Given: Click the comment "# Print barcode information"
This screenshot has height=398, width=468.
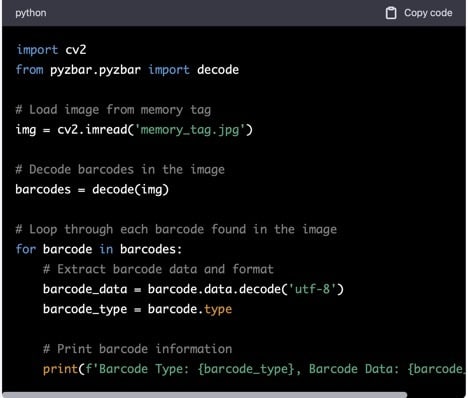Looking at the screenshot, I should 137,349.
